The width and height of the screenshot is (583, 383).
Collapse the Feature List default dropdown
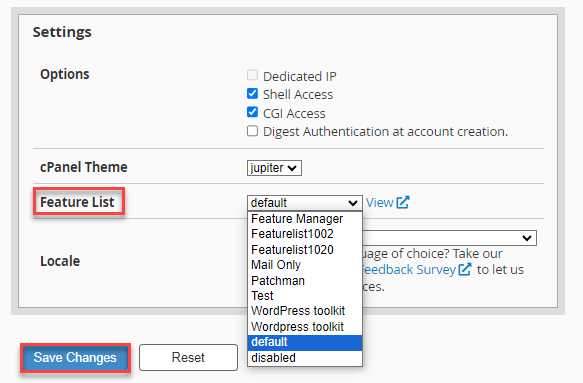(x=305, y=203)
